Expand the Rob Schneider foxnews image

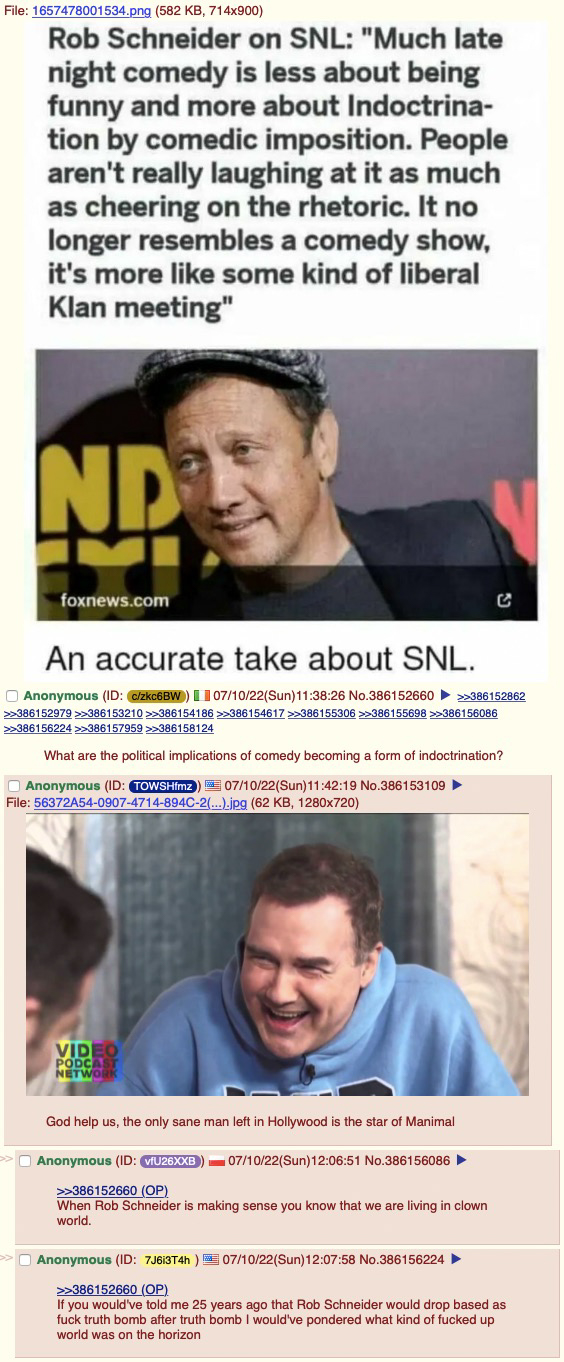285,348
